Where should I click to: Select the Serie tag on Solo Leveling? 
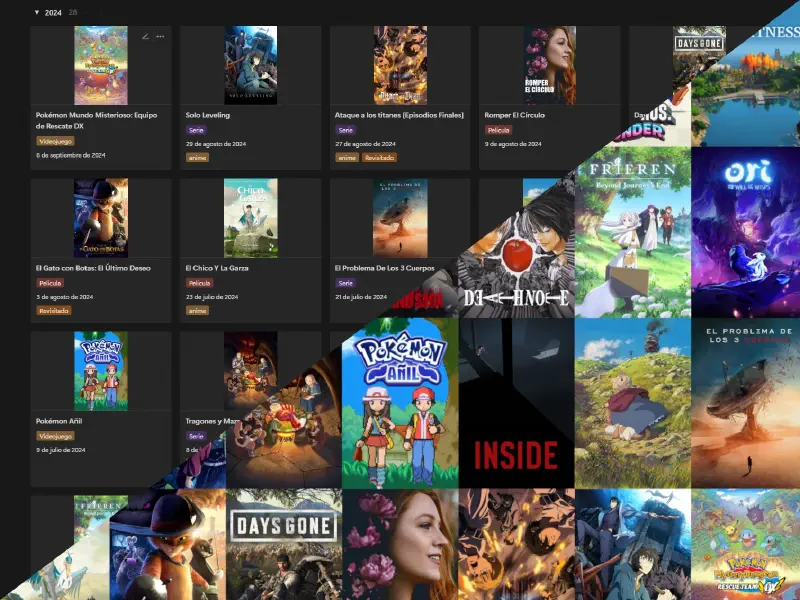[196, 130]
